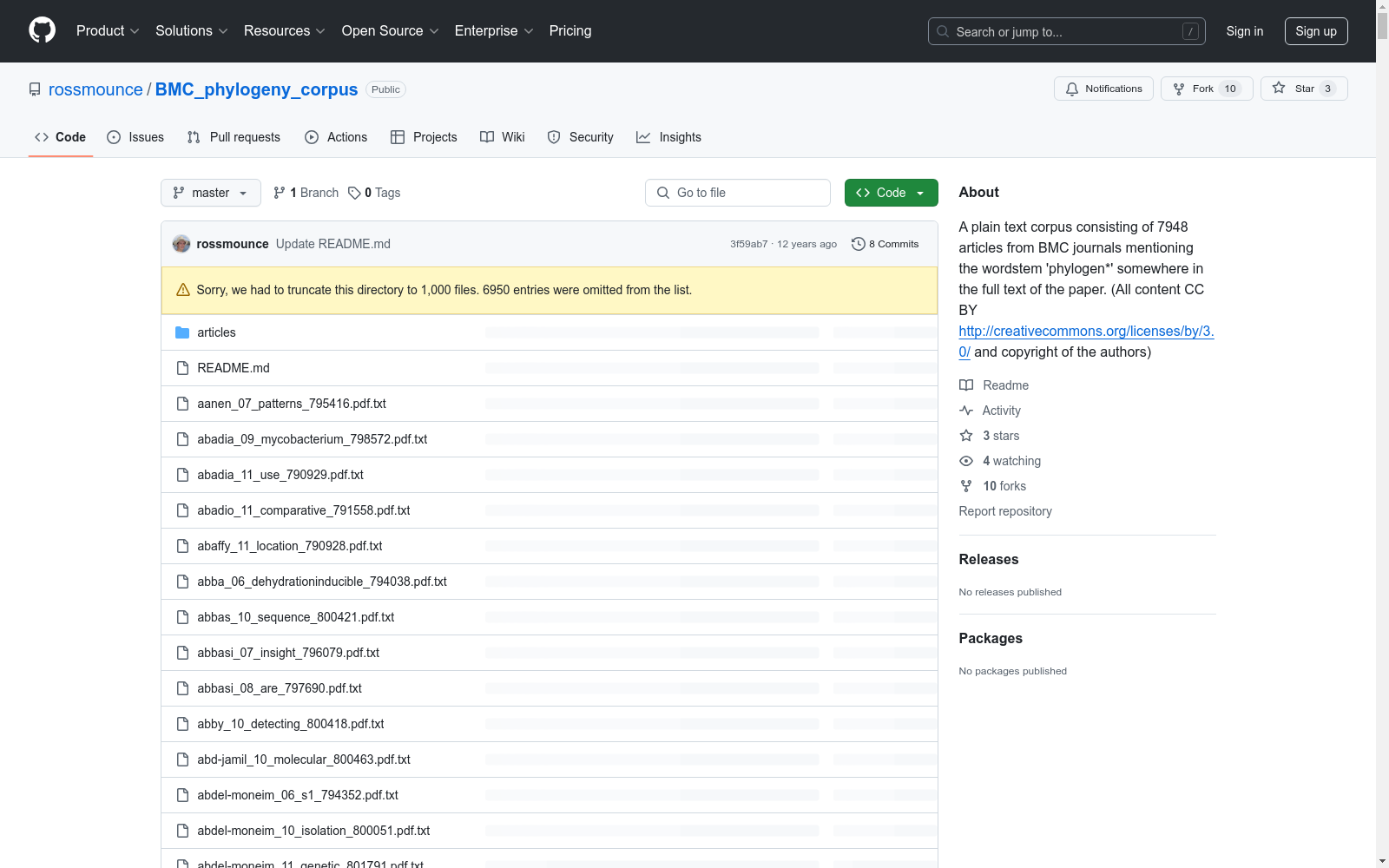View the 8 Commits history
Screen dimensions: 1389x868
click(x=885, y=244)
